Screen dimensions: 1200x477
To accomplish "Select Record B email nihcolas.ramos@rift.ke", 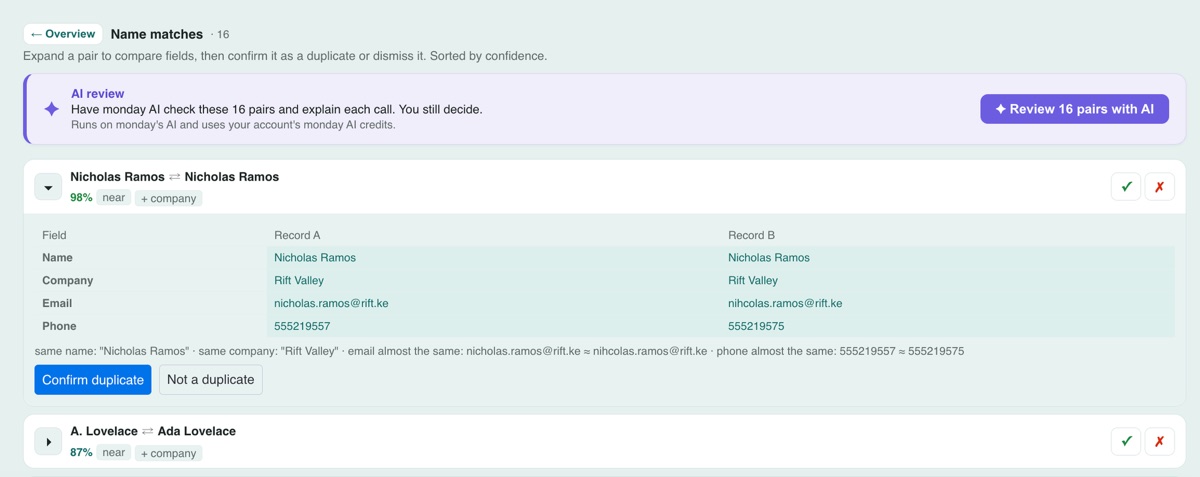I will pyautogui.click(x=785, y=303).
